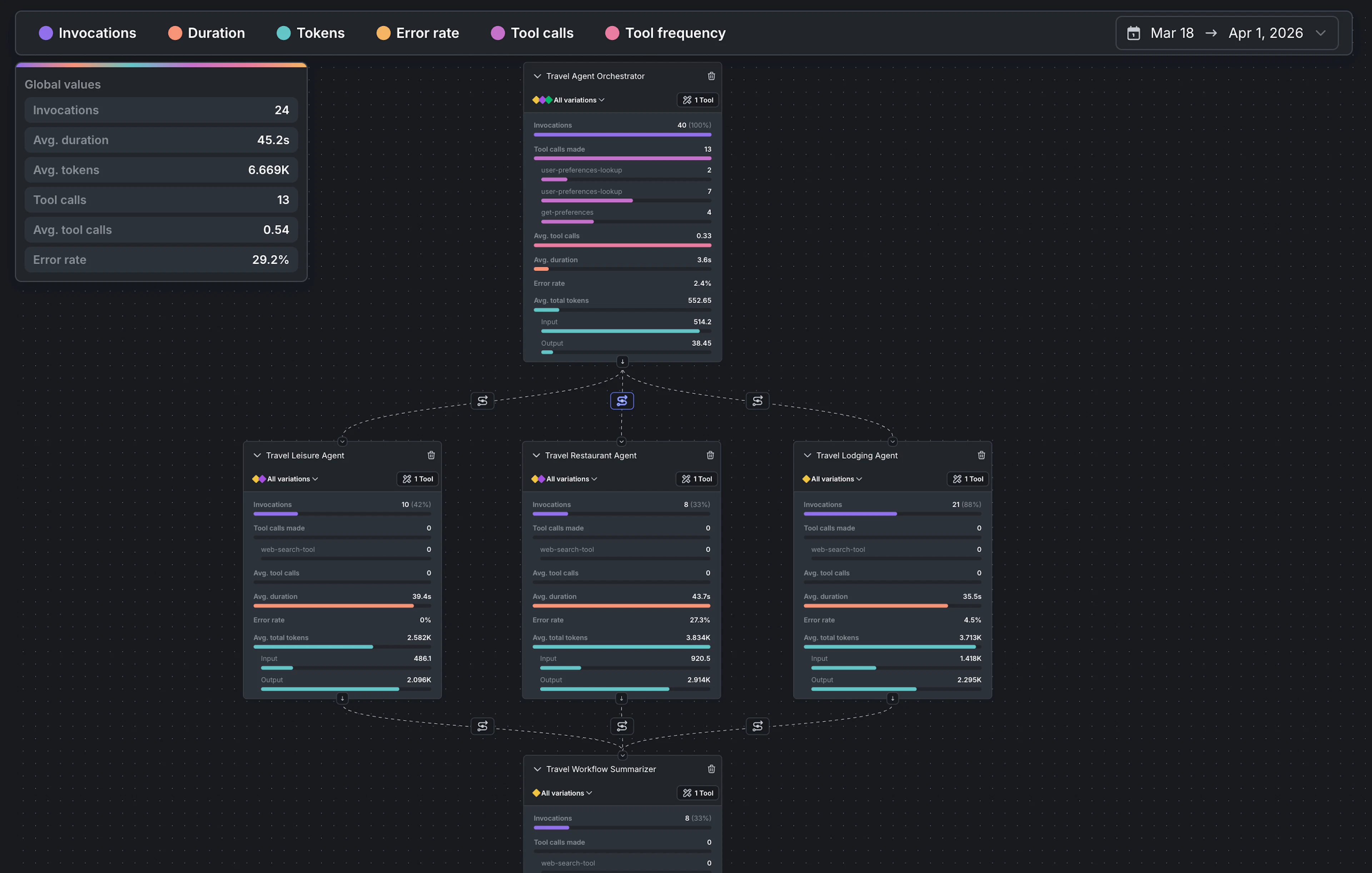The width and height of the screenshot is (1372, 873).
Task: Click the Invocations progress bar in the orchestrator card
Action: tap(622, 134)
